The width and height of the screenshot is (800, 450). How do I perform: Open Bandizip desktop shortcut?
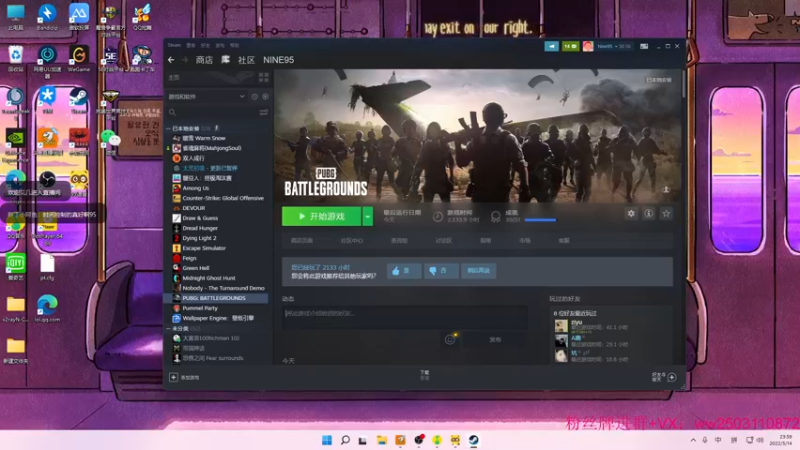pyautogui.click(x=47, y=17)
